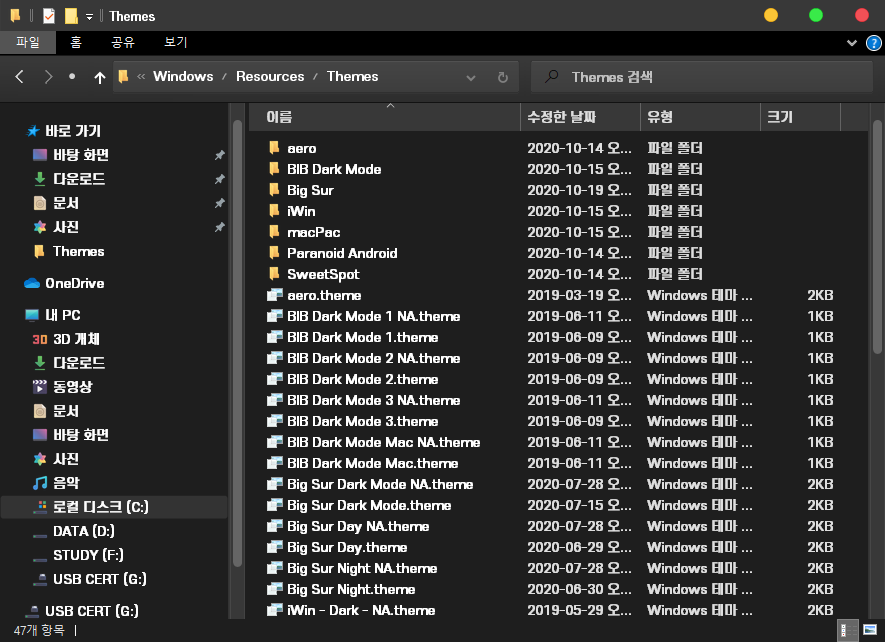Switch to the 보기 ribbon tab
The image size is (885, 642).
[176, 42]
